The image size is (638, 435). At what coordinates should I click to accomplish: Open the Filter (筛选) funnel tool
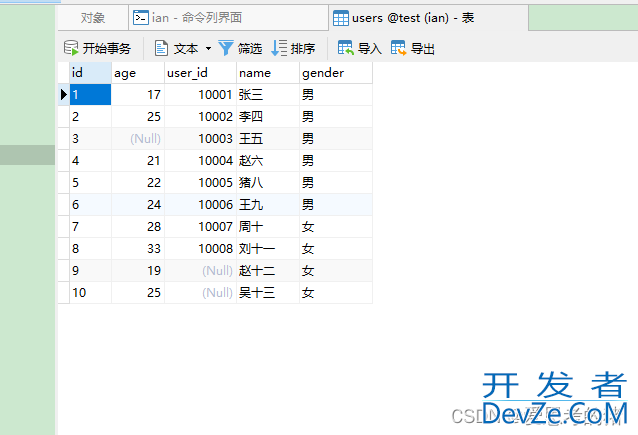tap(226, 48)
